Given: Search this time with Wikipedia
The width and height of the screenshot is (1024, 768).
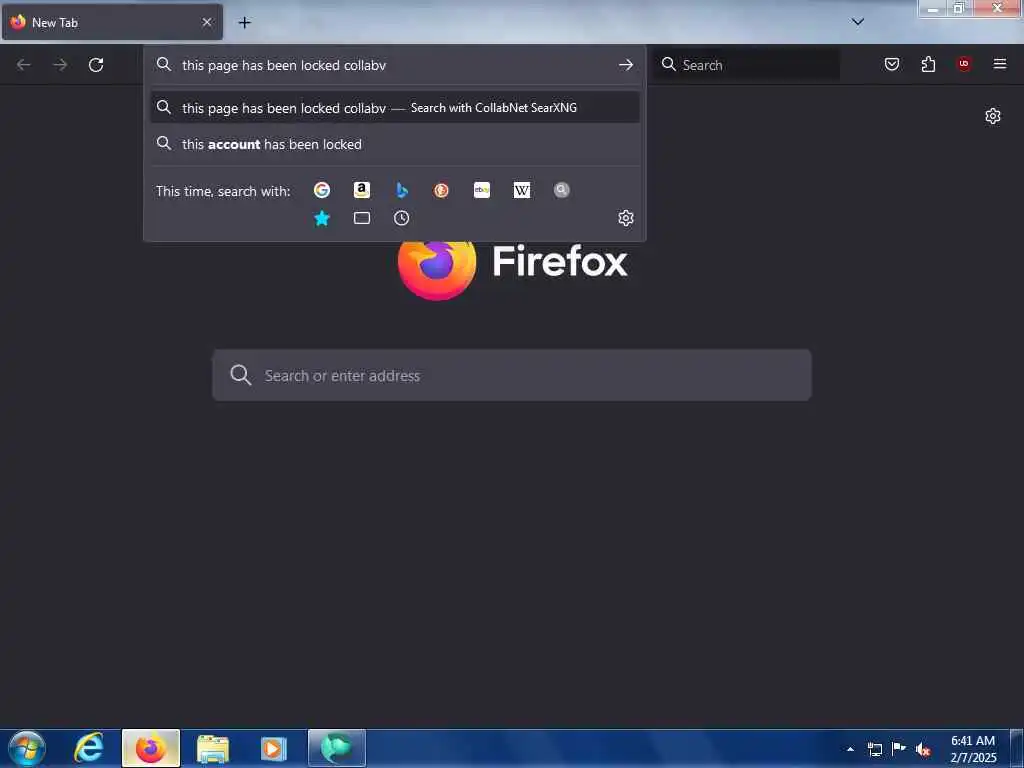Looking at the screenshot, I should pos(522,190).
